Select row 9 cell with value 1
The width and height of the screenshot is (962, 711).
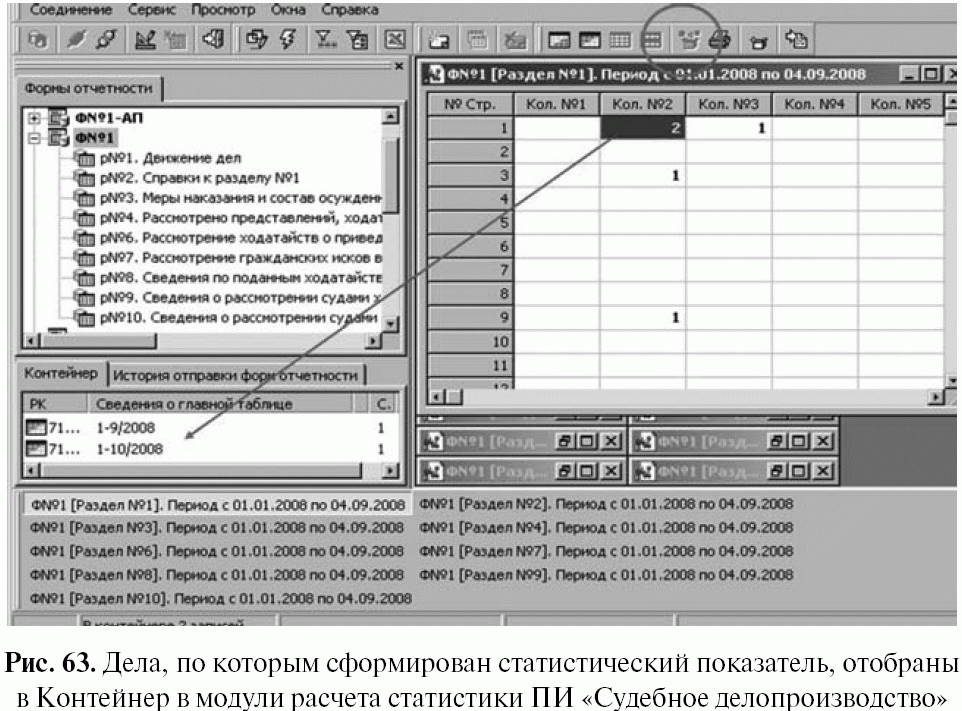point(642,317)
